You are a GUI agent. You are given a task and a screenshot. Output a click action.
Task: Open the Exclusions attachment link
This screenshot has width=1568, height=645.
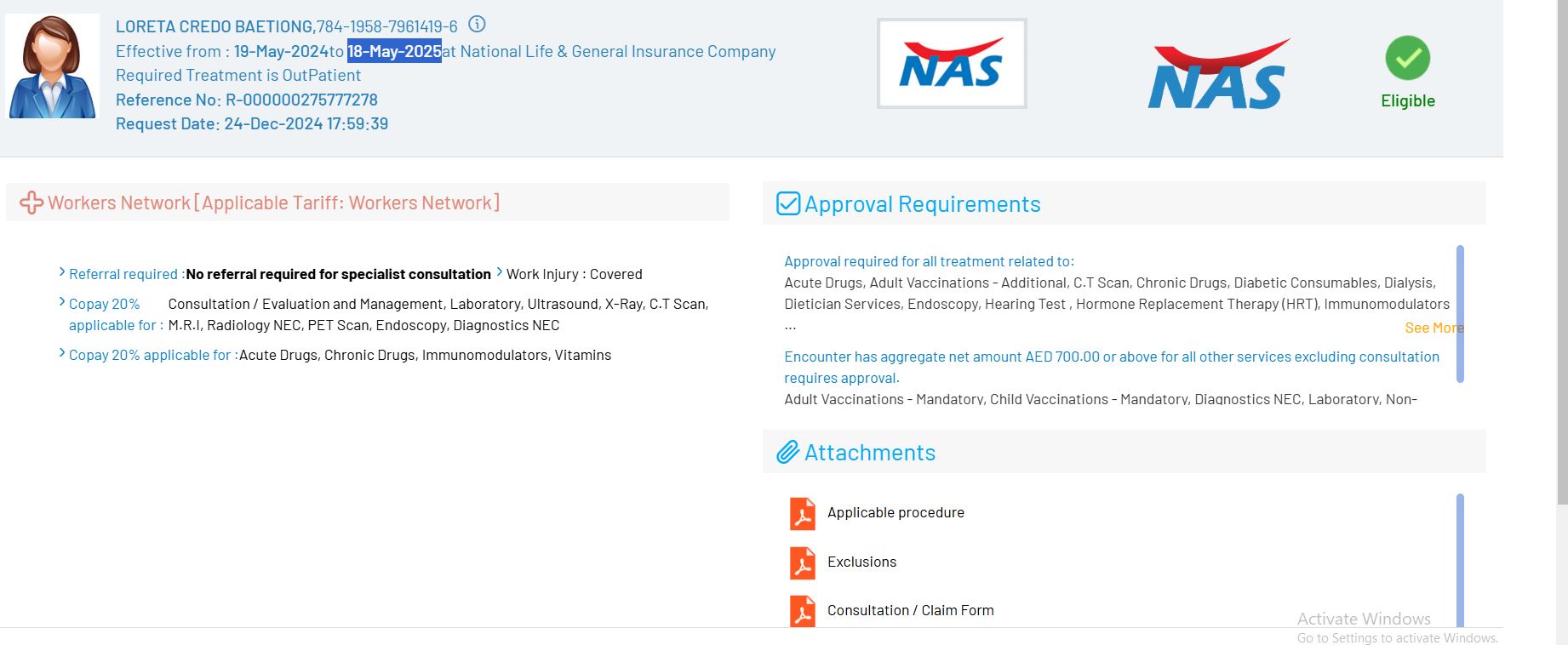click(861, 562)
